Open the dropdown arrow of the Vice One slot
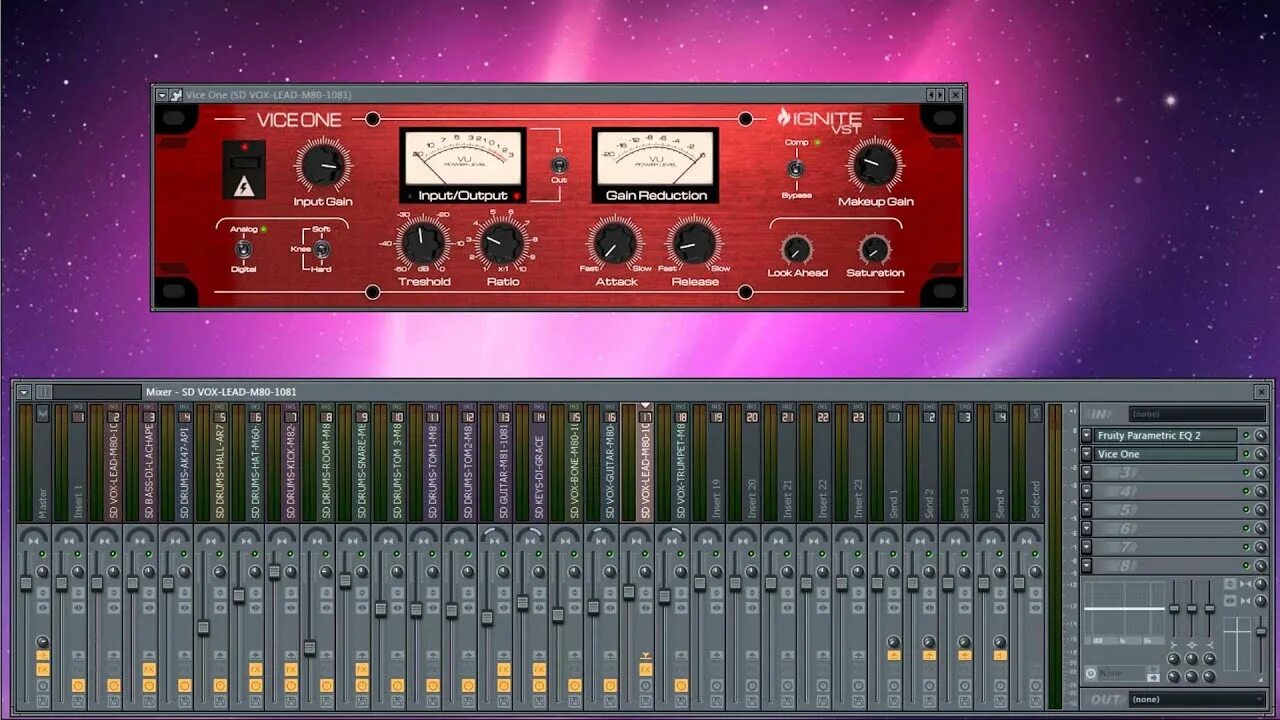 click(1086, 454)
